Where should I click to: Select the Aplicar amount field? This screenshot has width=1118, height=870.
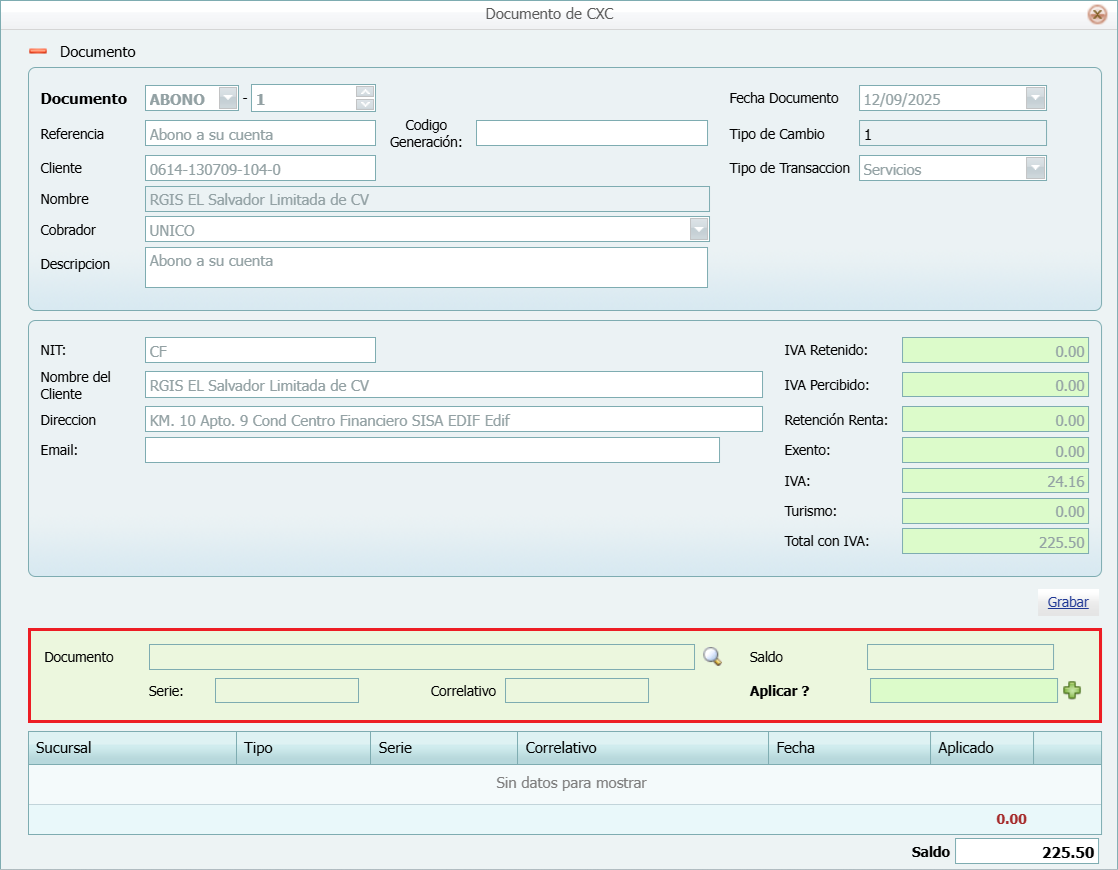point(962,690)
